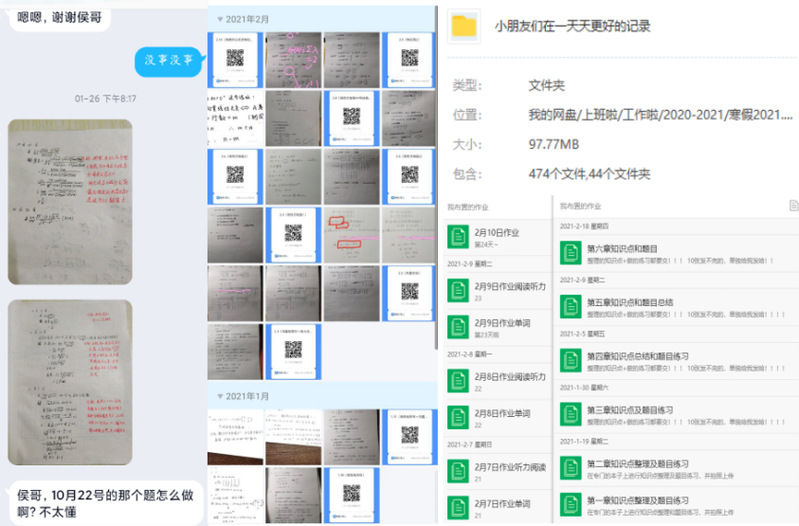Open the 2月9日作业阅读听力 assignment title
Image resolution: width=799 pixels, height=526 pixels.
coord(510,286)
